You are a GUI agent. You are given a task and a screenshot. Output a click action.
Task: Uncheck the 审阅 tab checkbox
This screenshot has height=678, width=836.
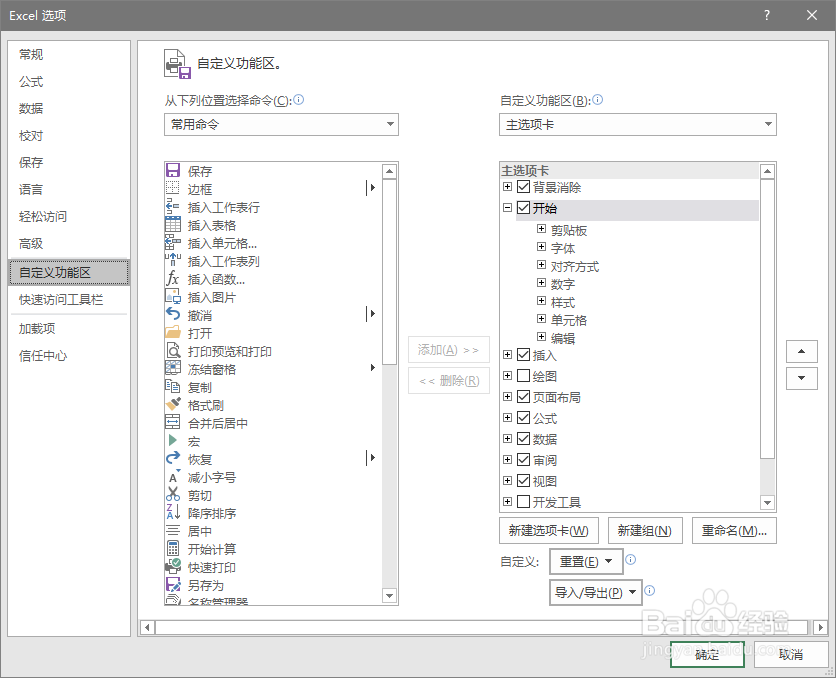click(524, 459)
